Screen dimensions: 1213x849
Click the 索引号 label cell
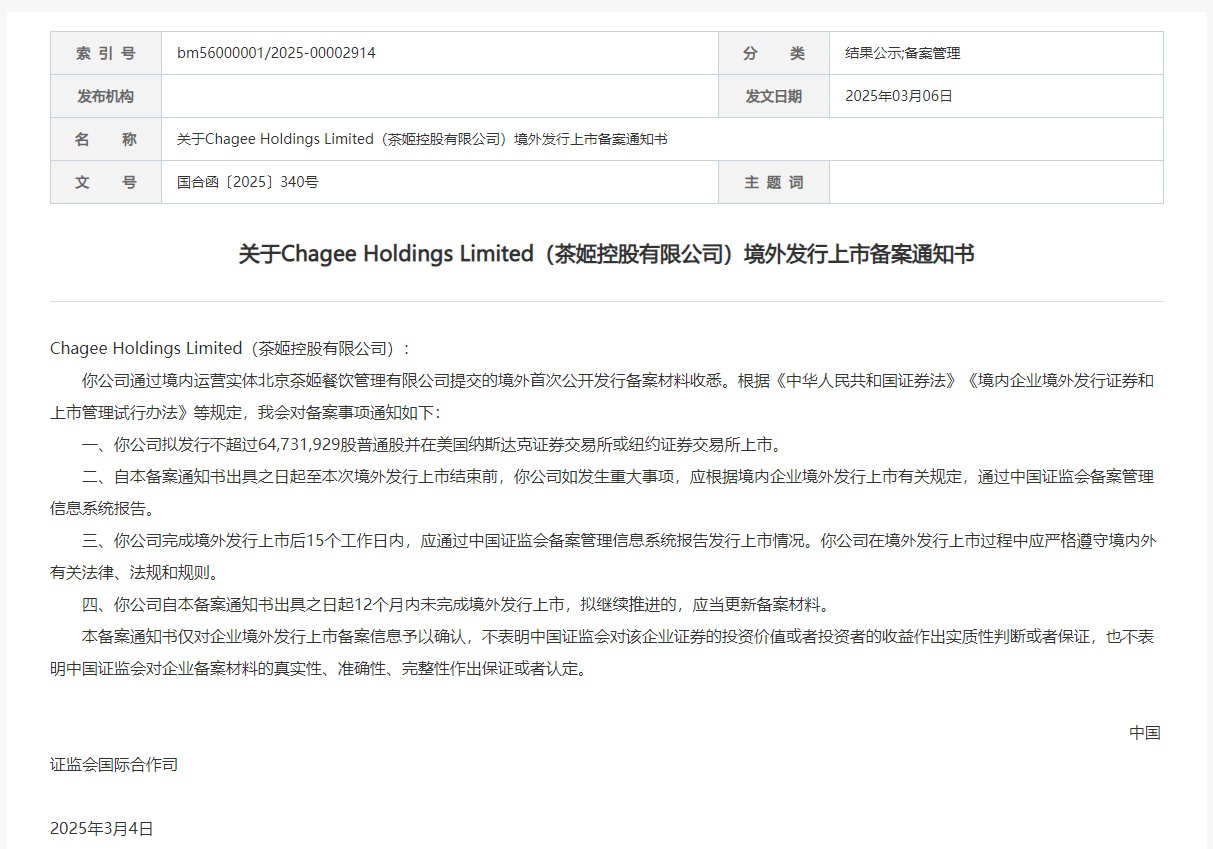click(x=106, y=53)
